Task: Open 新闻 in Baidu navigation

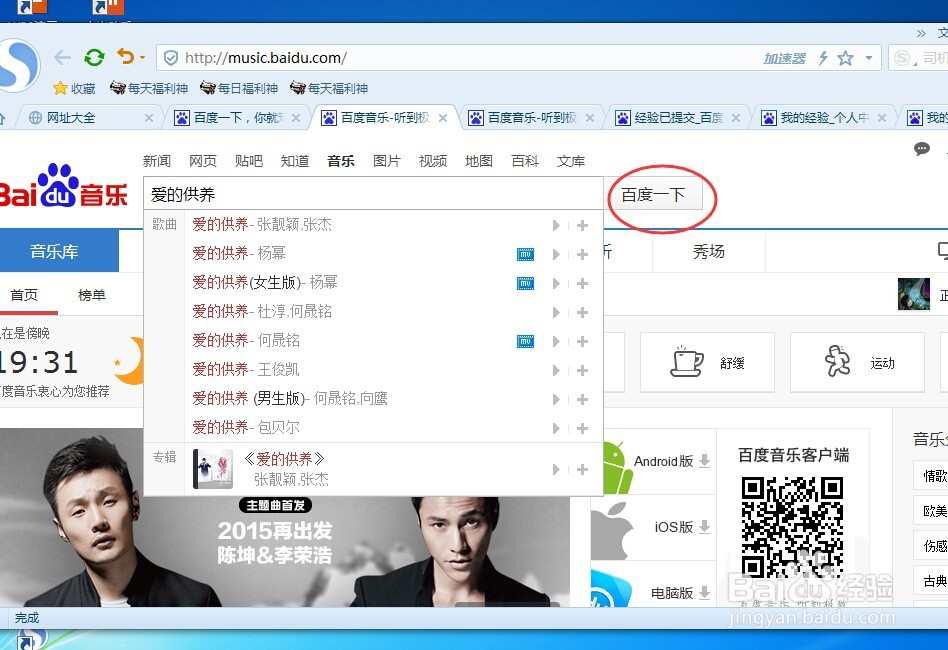Action: 157,161
